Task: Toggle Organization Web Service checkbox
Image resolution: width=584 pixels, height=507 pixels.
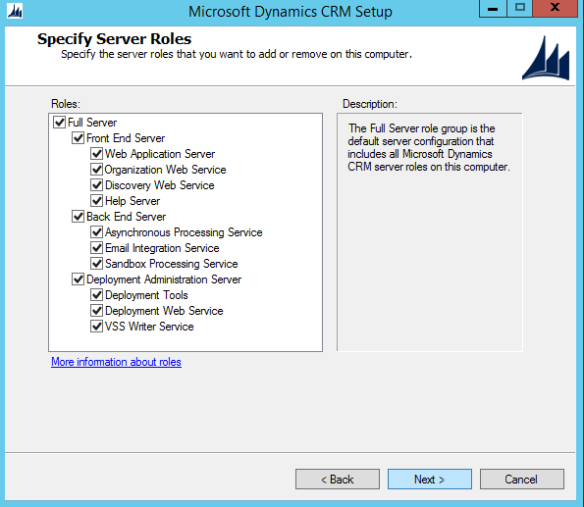Action: 96,169
